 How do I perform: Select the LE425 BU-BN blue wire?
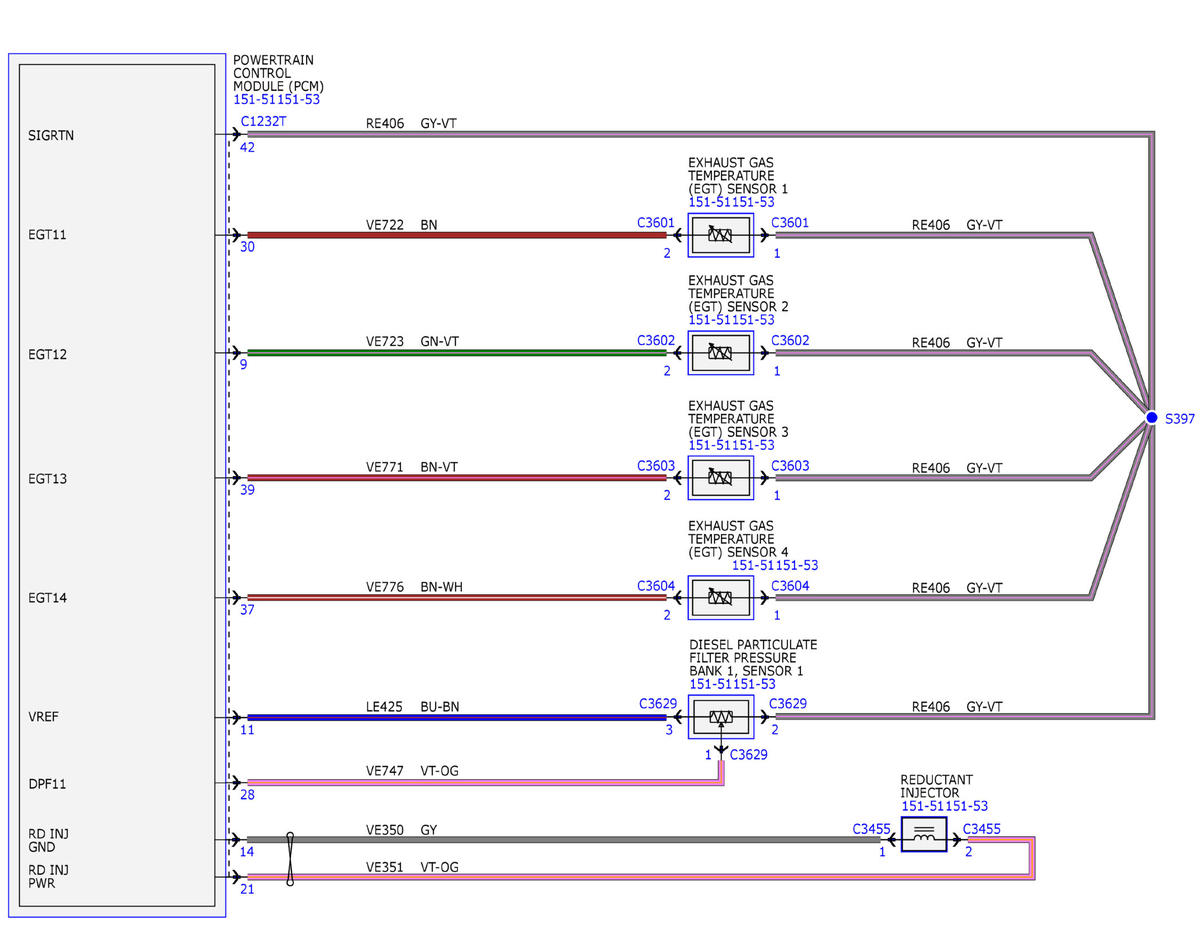coord(457,717)
